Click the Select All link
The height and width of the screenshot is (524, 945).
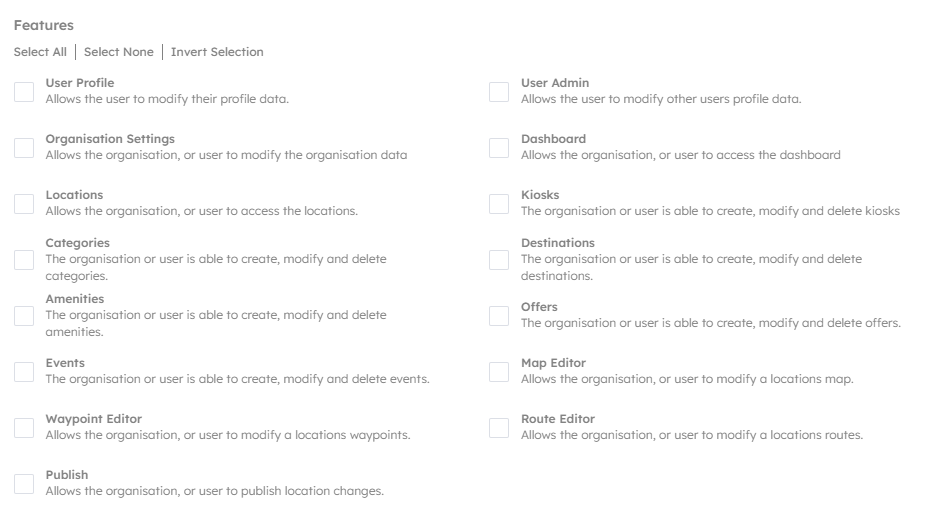(40, 52)
